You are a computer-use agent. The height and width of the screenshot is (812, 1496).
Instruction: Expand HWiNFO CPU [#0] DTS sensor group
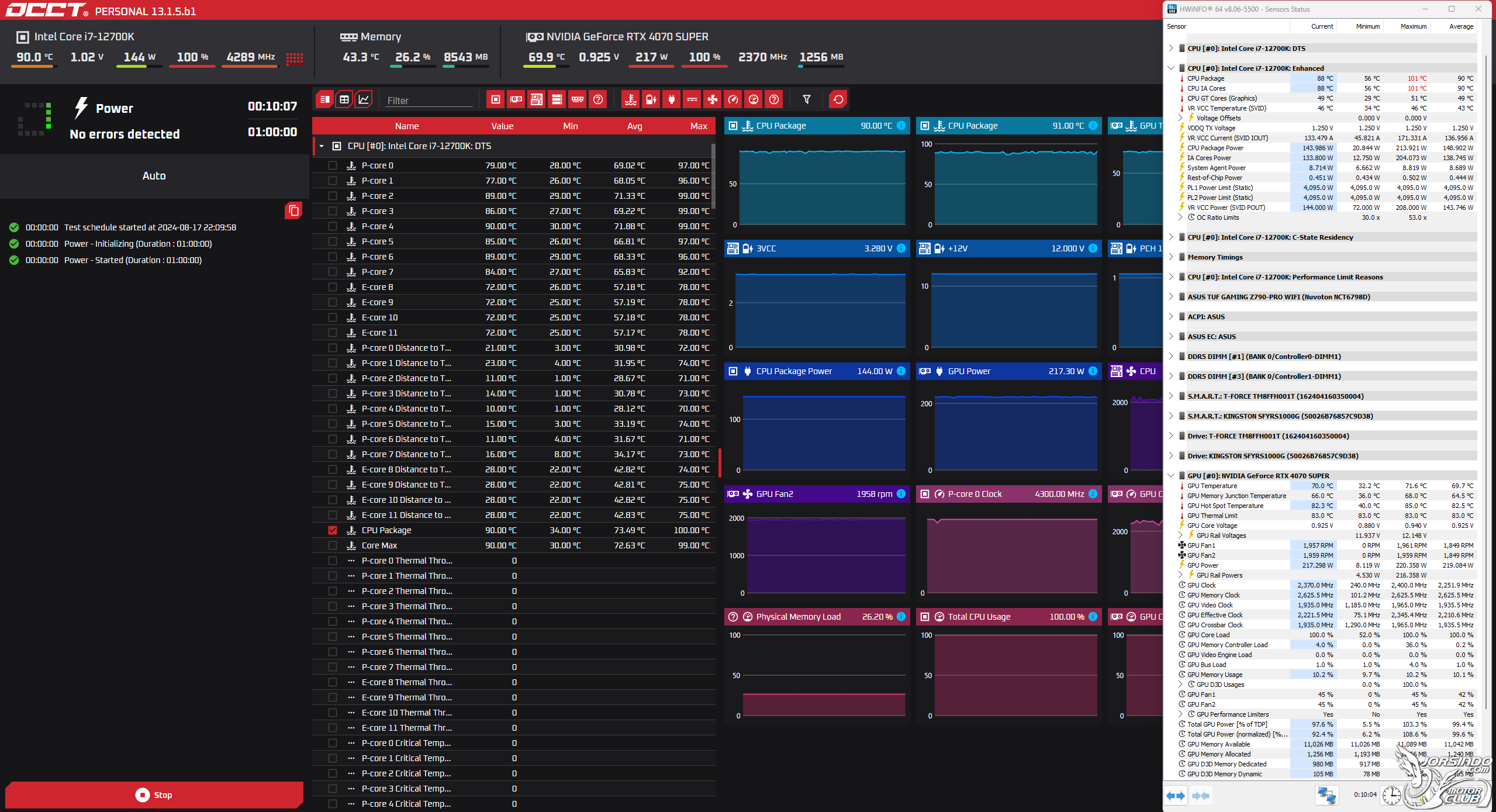(x=1171, y=48)
